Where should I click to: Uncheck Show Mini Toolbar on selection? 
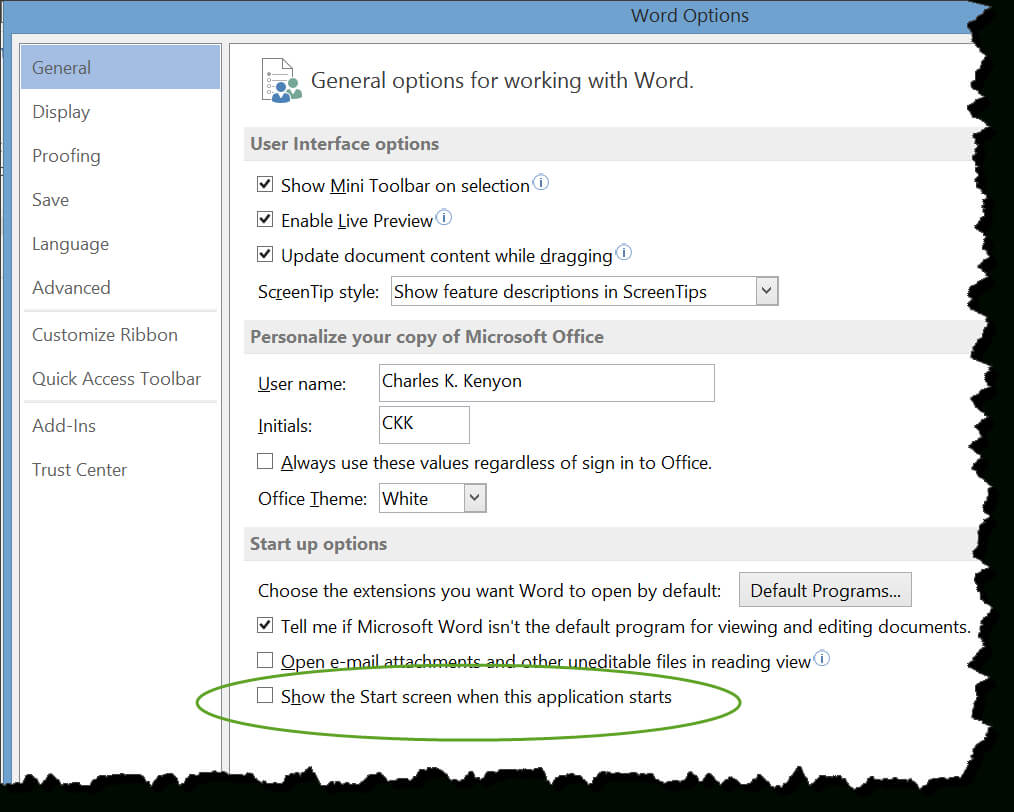click(x=264, y=184)
